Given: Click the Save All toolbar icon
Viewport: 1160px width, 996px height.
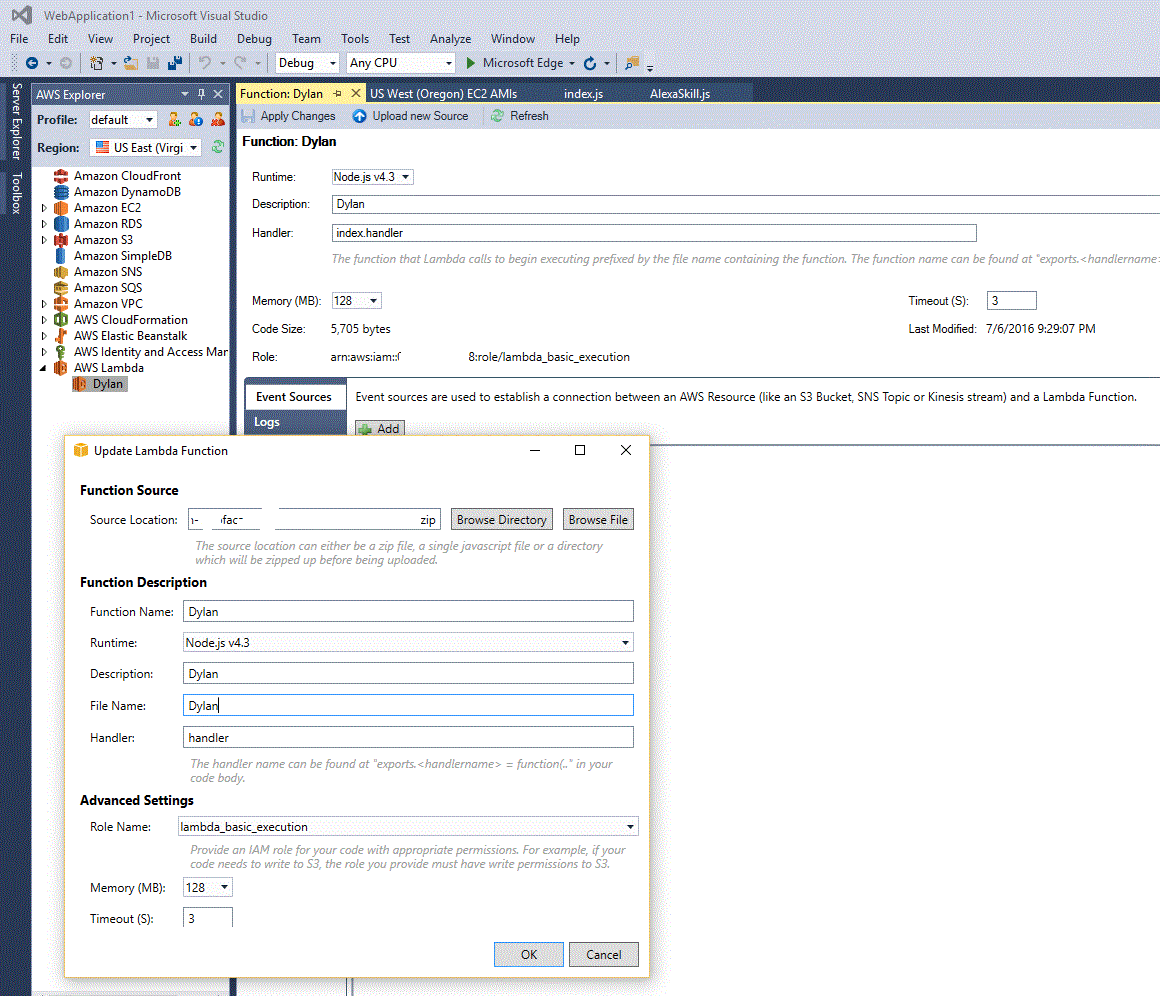Looking at the screenshot, I should tap(175, 64).
